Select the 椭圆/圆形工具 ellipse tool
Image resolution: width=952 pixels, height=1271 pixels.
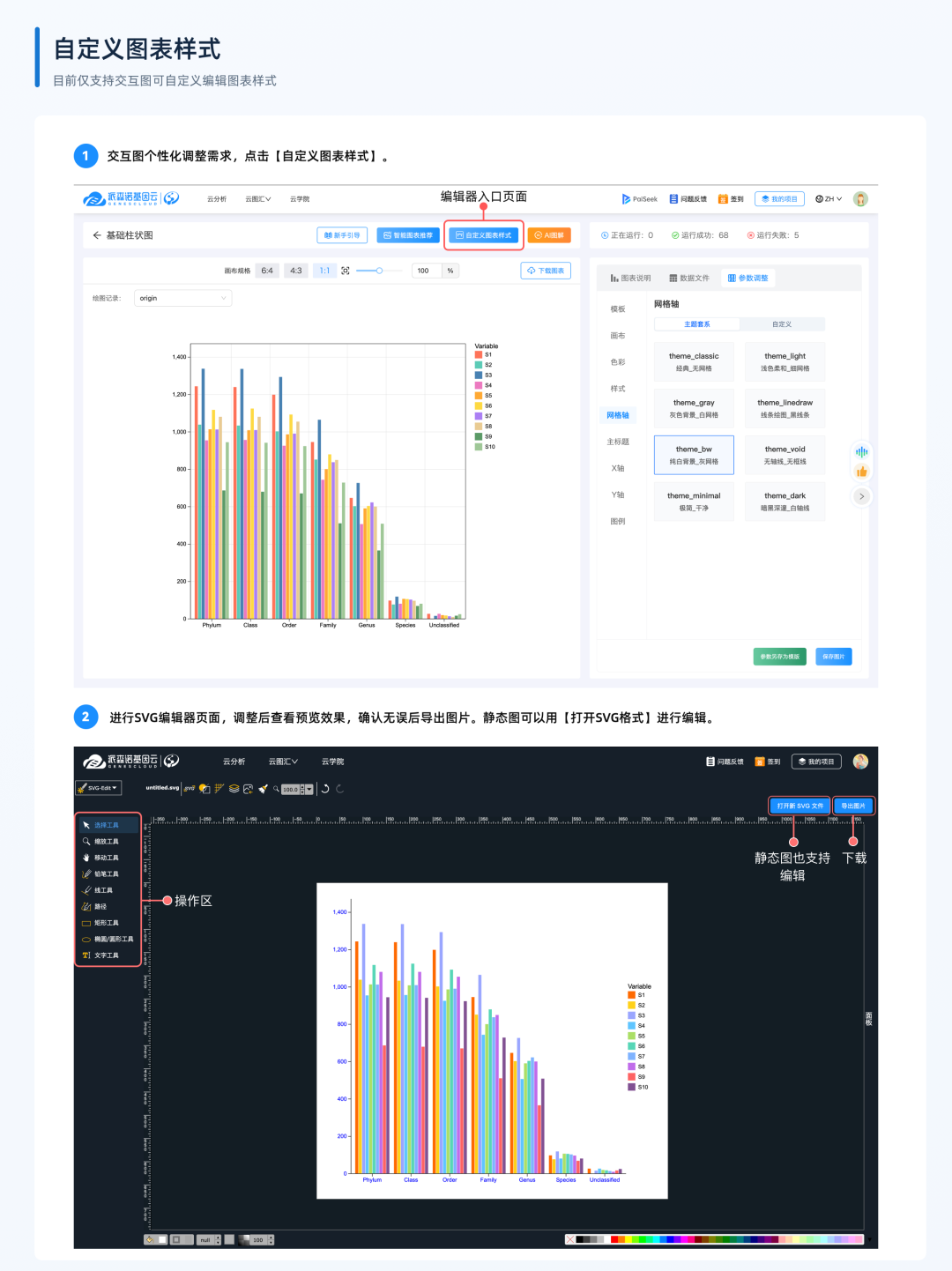tap(108, 939)
